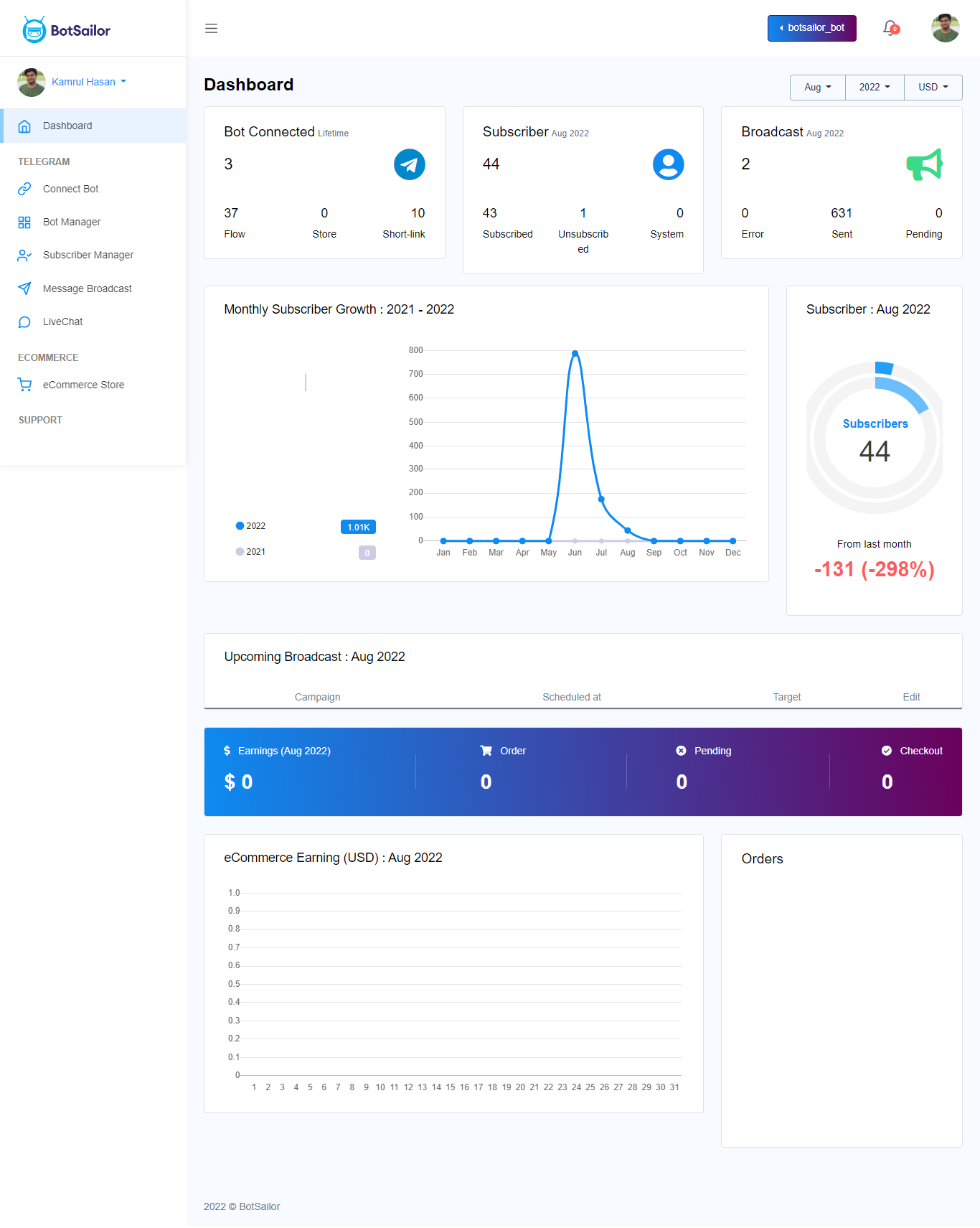Click the megaphone icon in Broadcast card
The image size is (980, 1228).
pos(925,164)
